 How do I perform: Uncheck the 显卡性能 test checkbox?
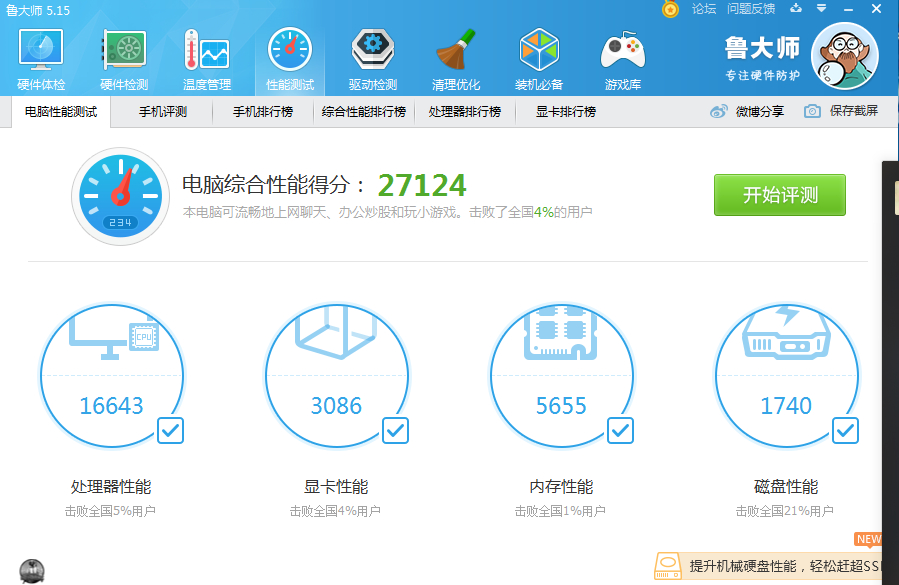[395, 430]
